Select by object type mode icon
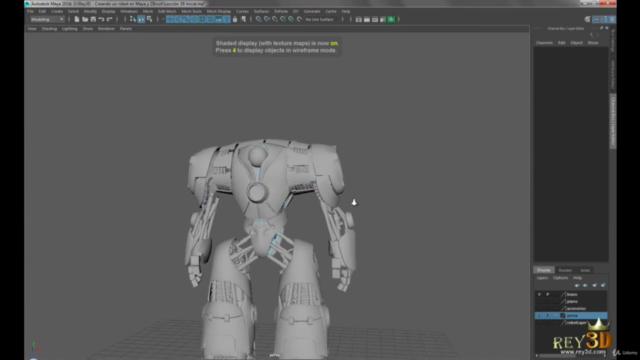The width and height of the screenshot is (640, 360). pos(141,19)
